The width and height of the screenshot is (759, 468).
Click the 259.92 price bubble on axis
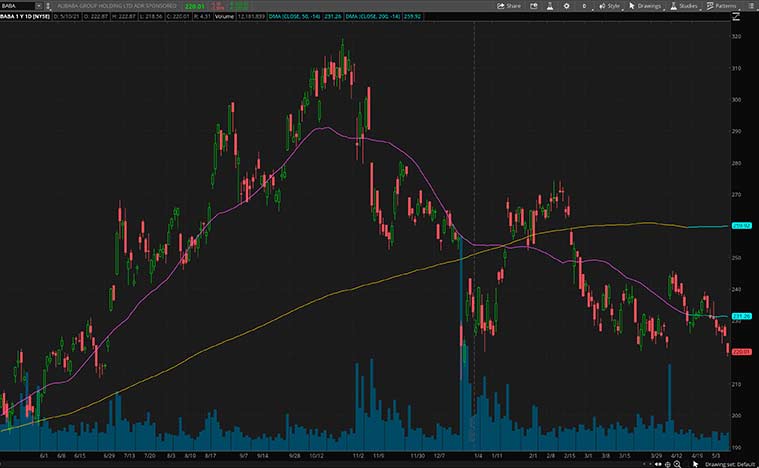[741, 226]
